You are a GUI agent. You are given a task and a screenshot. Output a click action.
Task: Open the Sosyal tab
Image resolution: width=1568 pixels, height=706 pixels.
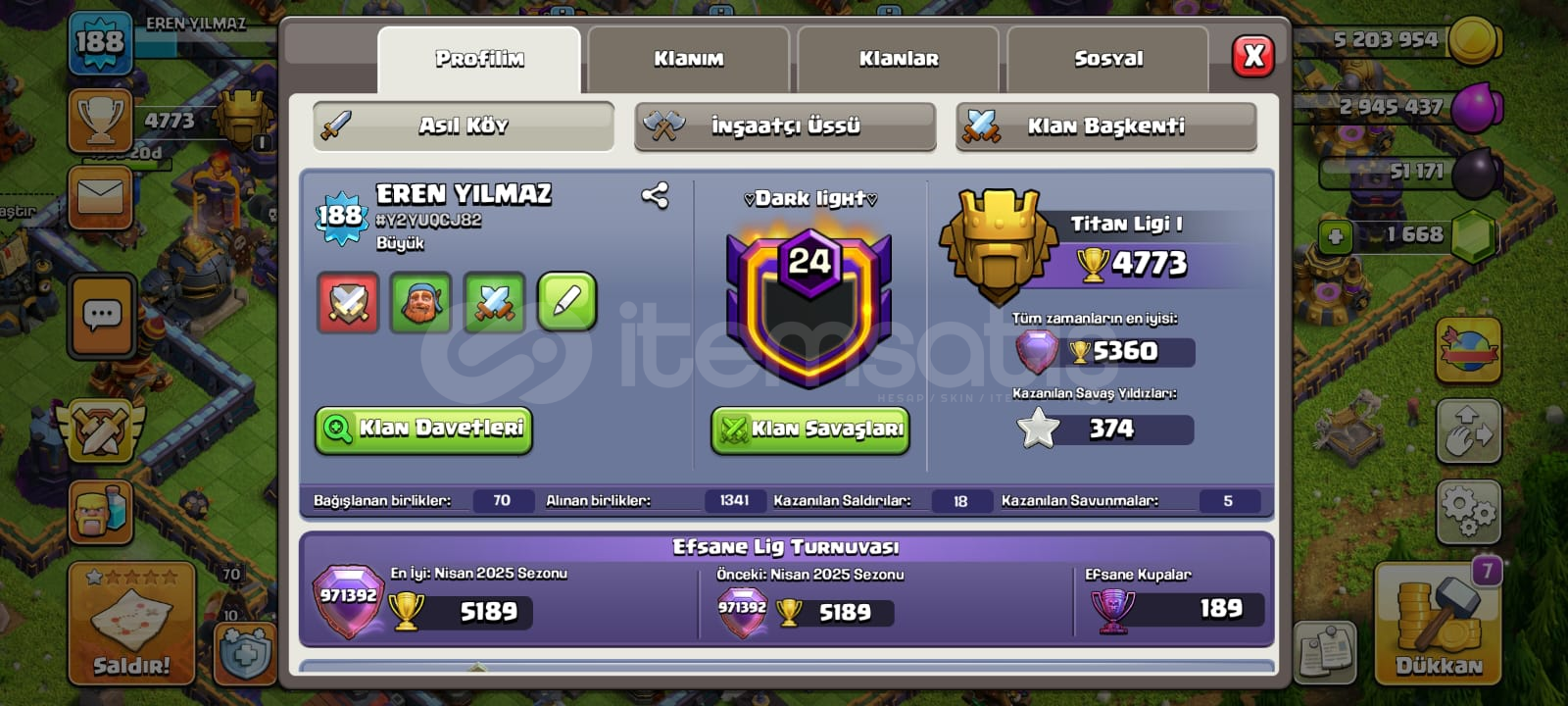click(x=1107, y=60)
